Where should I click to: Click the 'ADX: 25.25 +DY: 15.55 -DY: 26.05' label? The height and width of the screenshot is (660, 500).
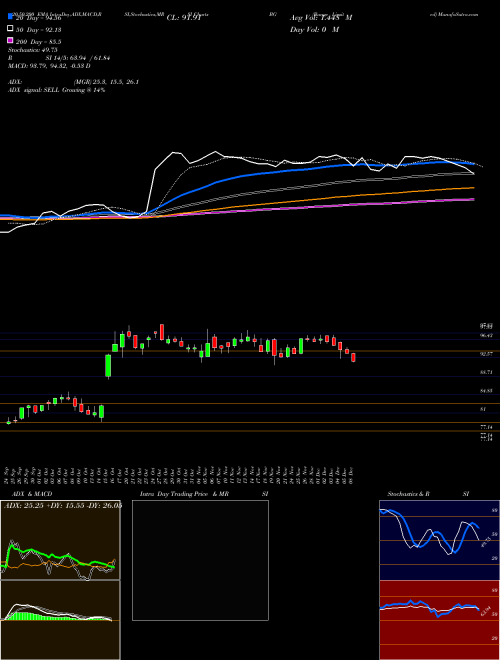tap(63, 505)
